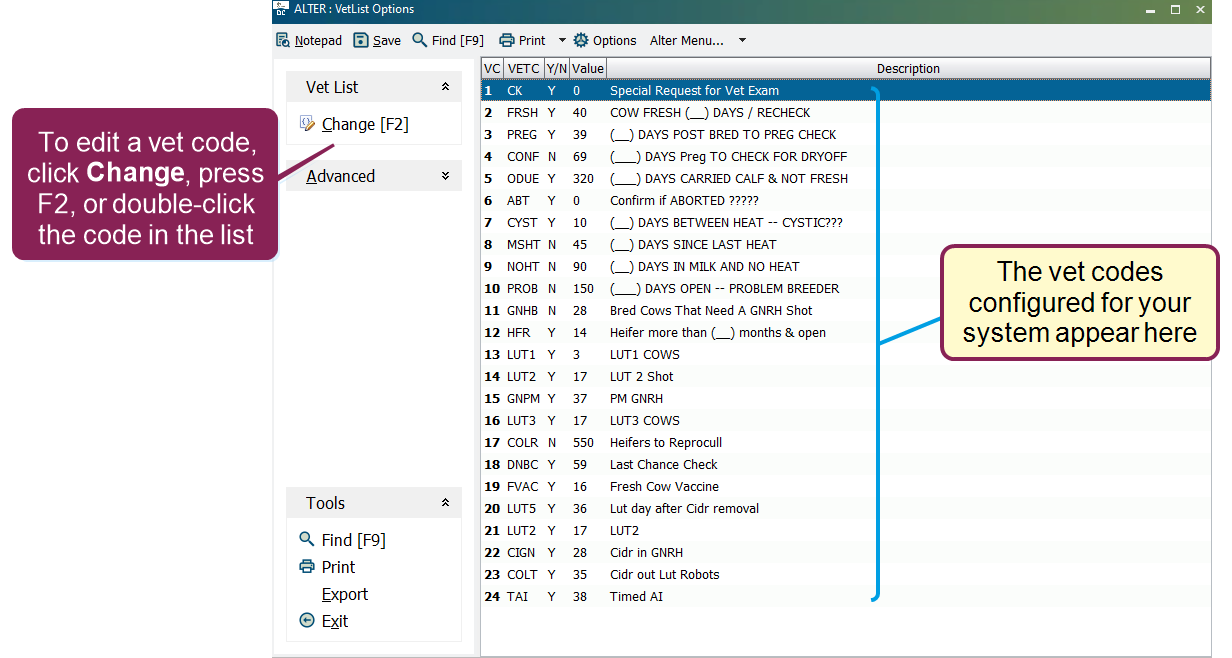This screenshot has width=1232, height=658.
Task: Select the LUT 2 Shot row
Action: pos(845,377)
